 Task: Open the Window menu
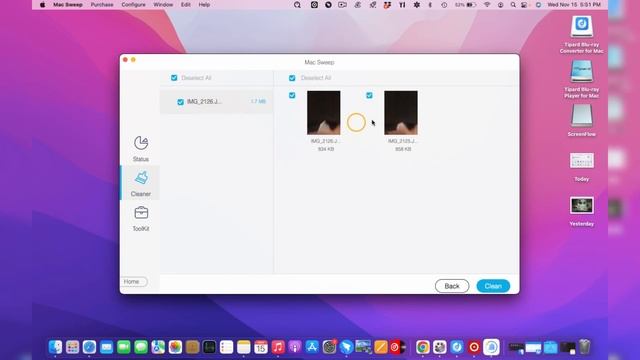click(x=163, y=5)
